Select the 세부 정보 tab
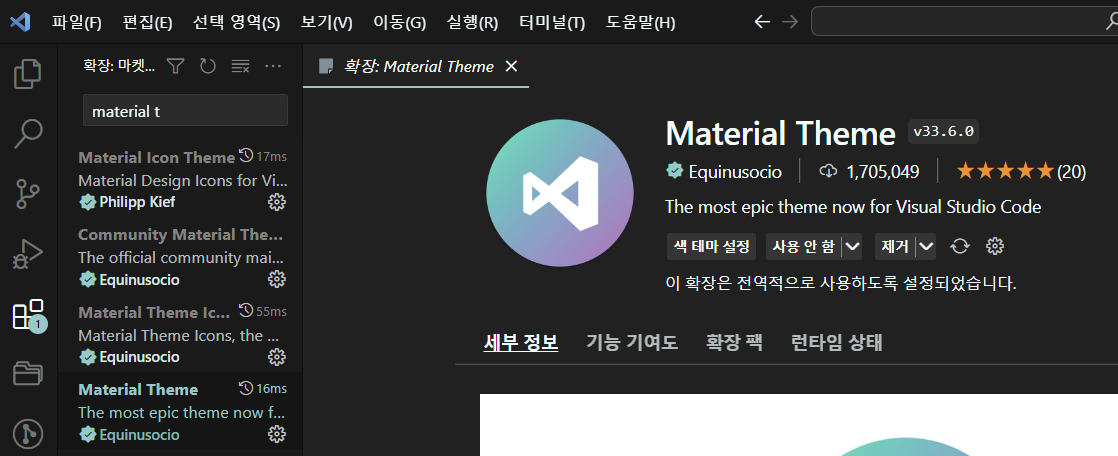Viewport: 1118px width, 456px height. pos(520,343)
